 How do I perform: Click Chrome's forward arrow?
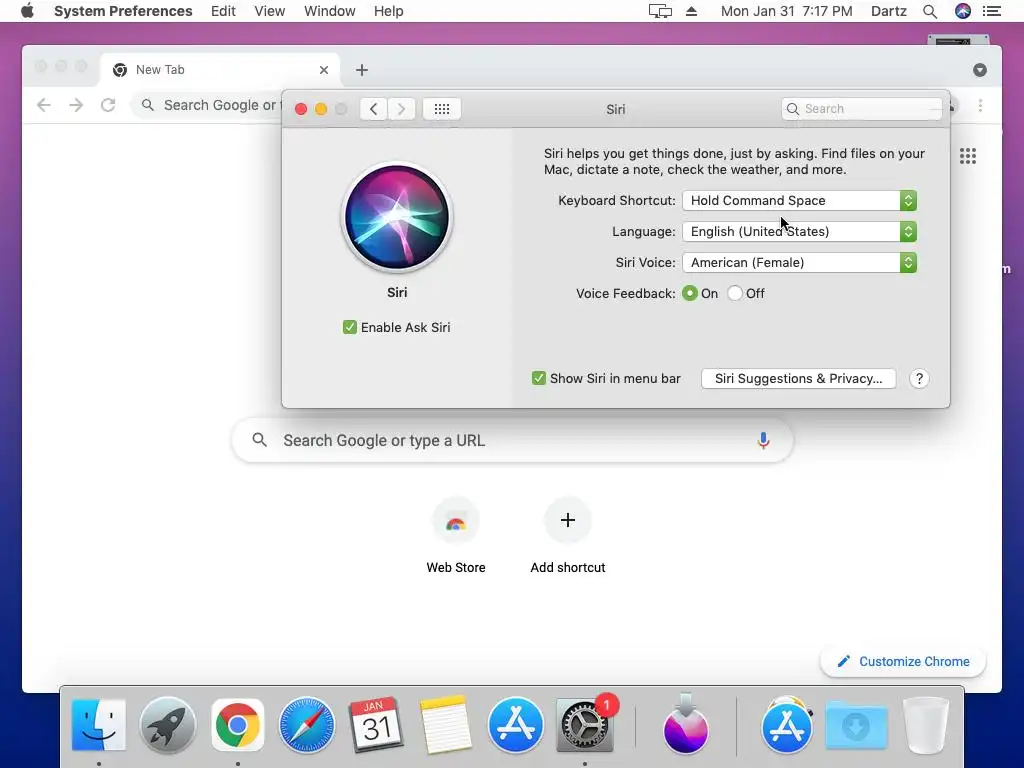pos(76,105)
